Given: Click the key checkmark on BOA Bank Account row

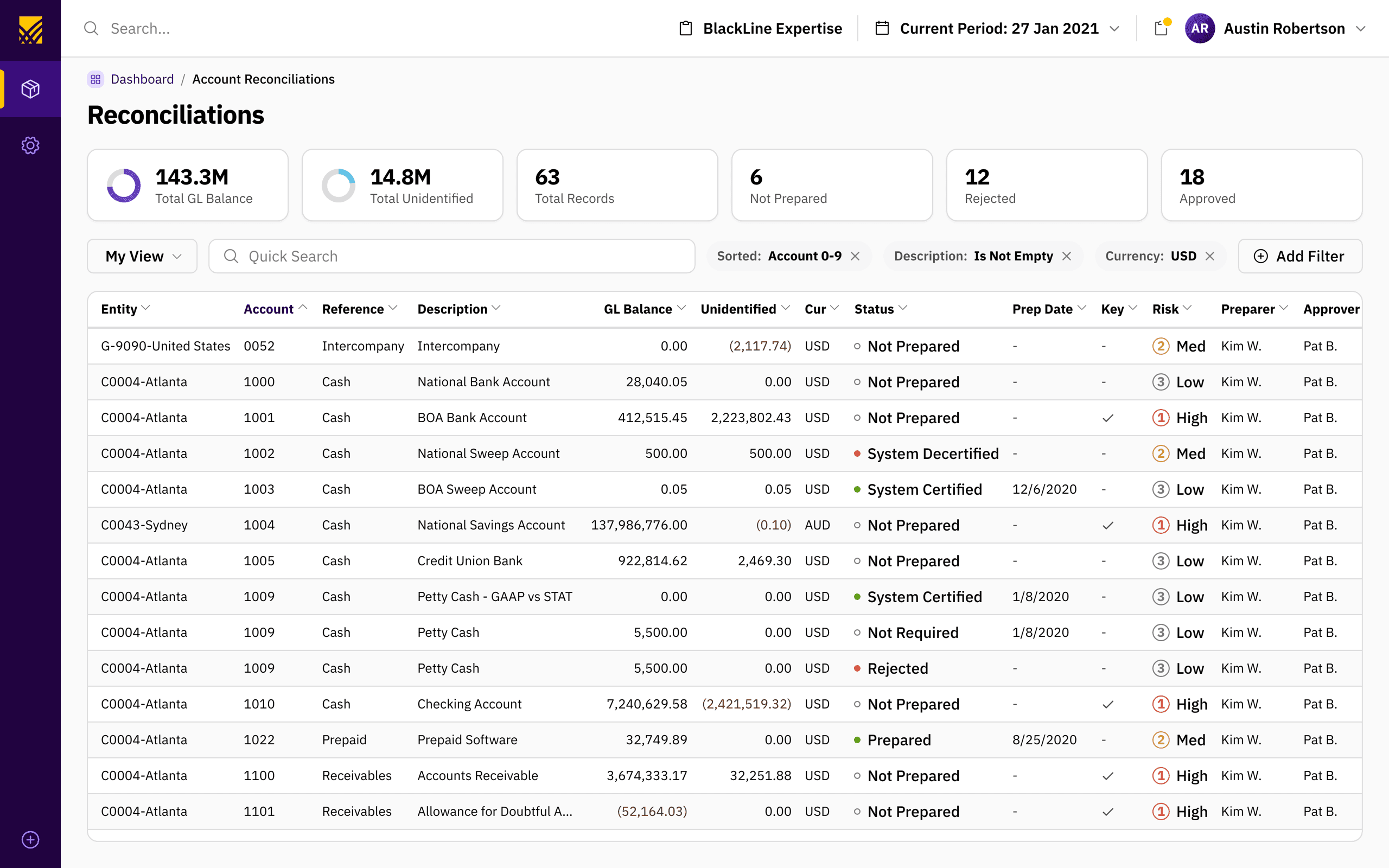Looking at the screenshot, I should (1108, 418).
